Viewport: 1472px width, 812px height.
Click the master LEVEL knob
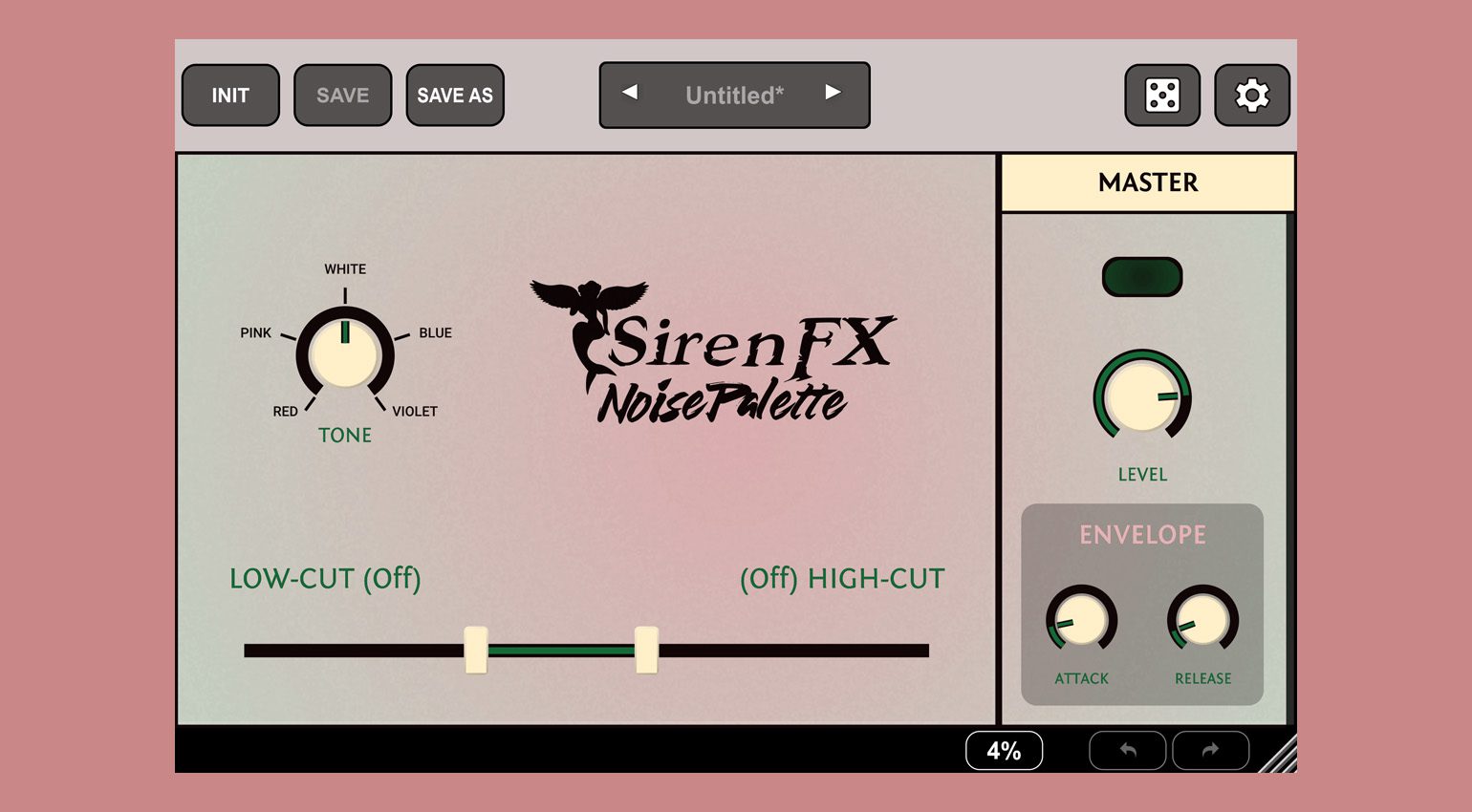coord(1142,395)
